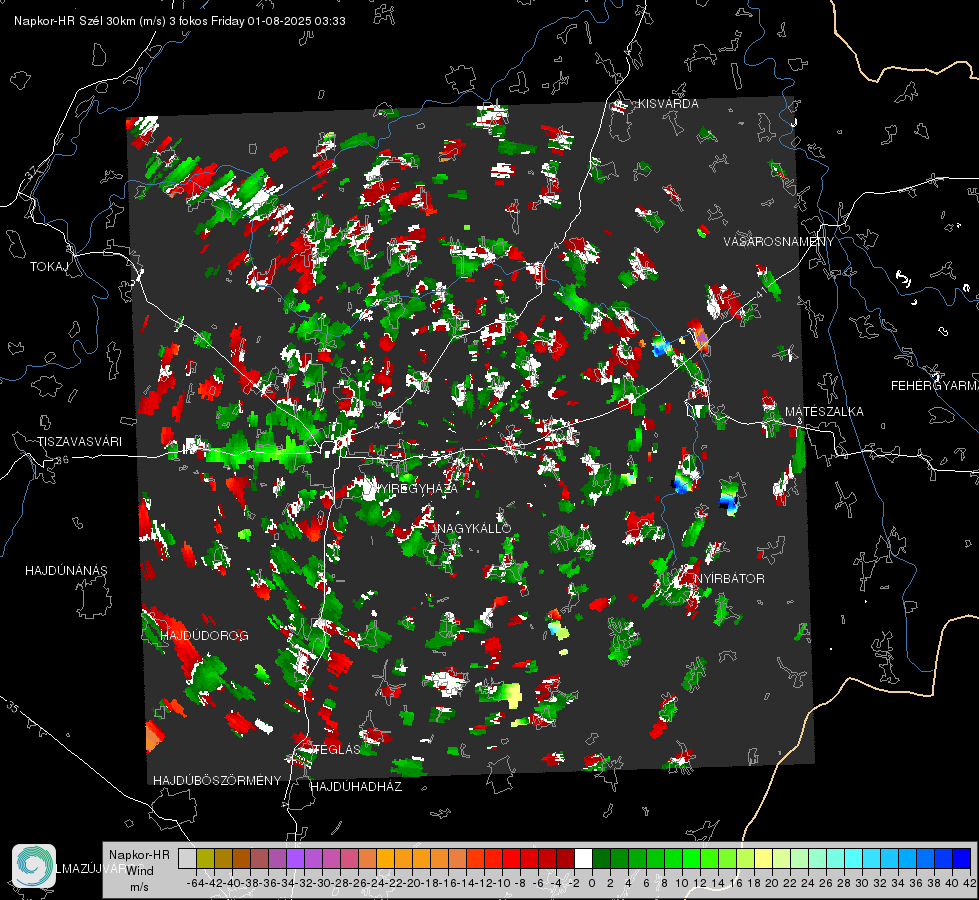Click the HAJDÚHADHÁZ city label
This screenshot has height=900, width=979.
point(356,787)
